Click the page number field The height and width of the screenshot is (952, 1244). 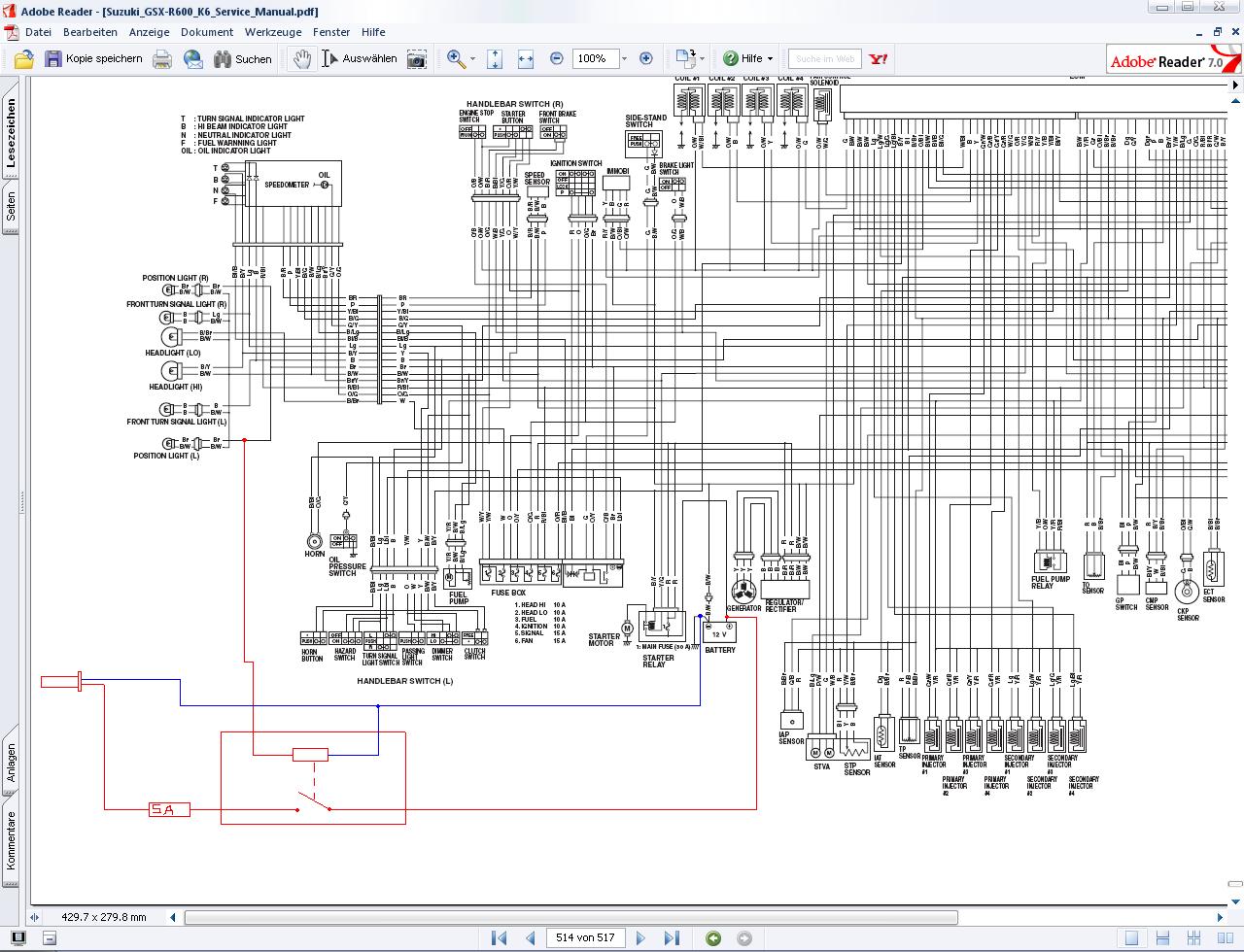585,938
